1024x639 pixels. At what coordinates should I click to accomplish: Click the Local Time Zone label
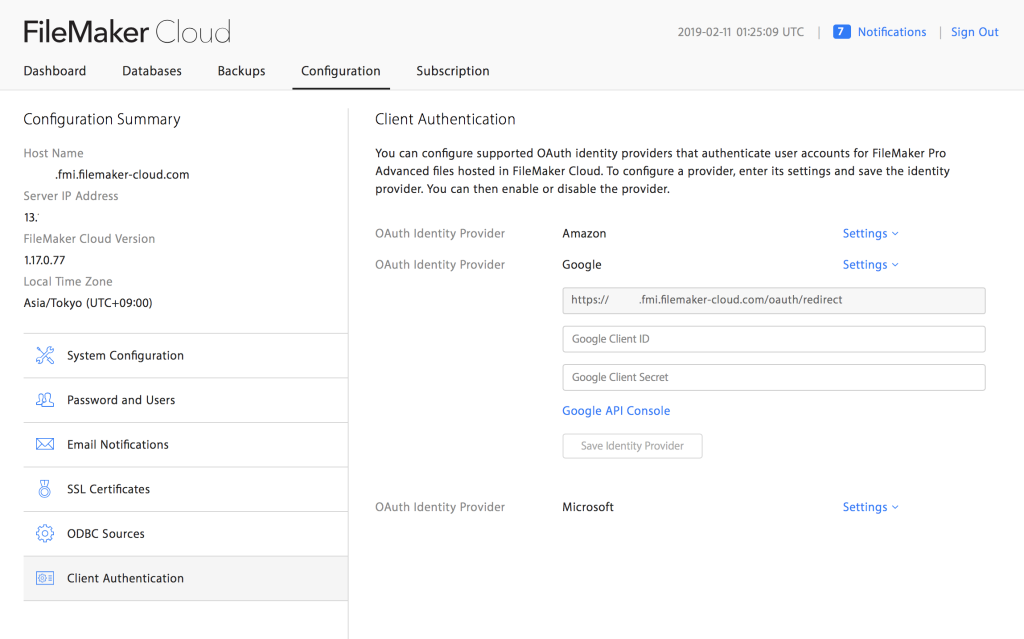click(68, 282)
